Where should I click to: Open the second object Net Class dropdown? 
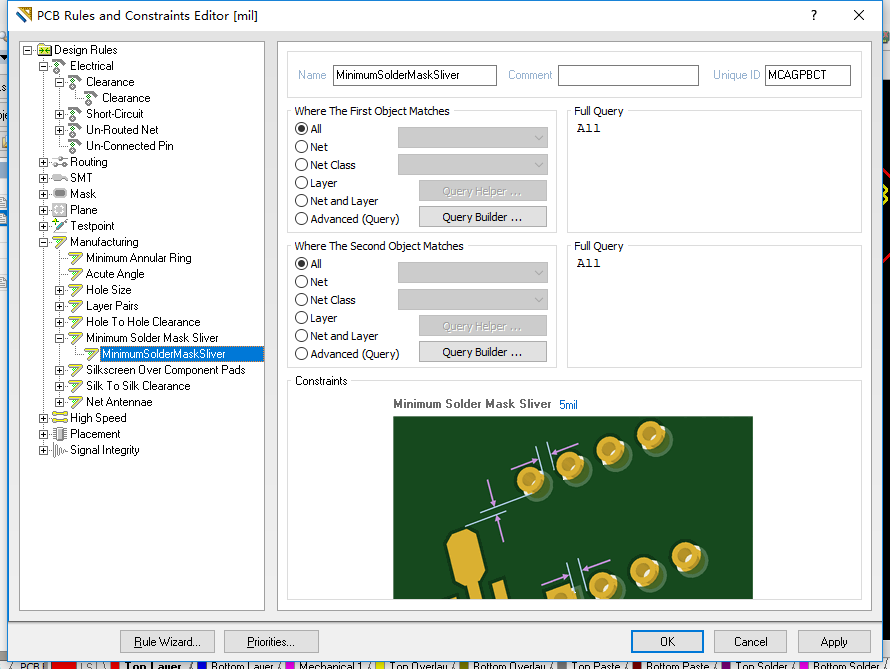473,300
